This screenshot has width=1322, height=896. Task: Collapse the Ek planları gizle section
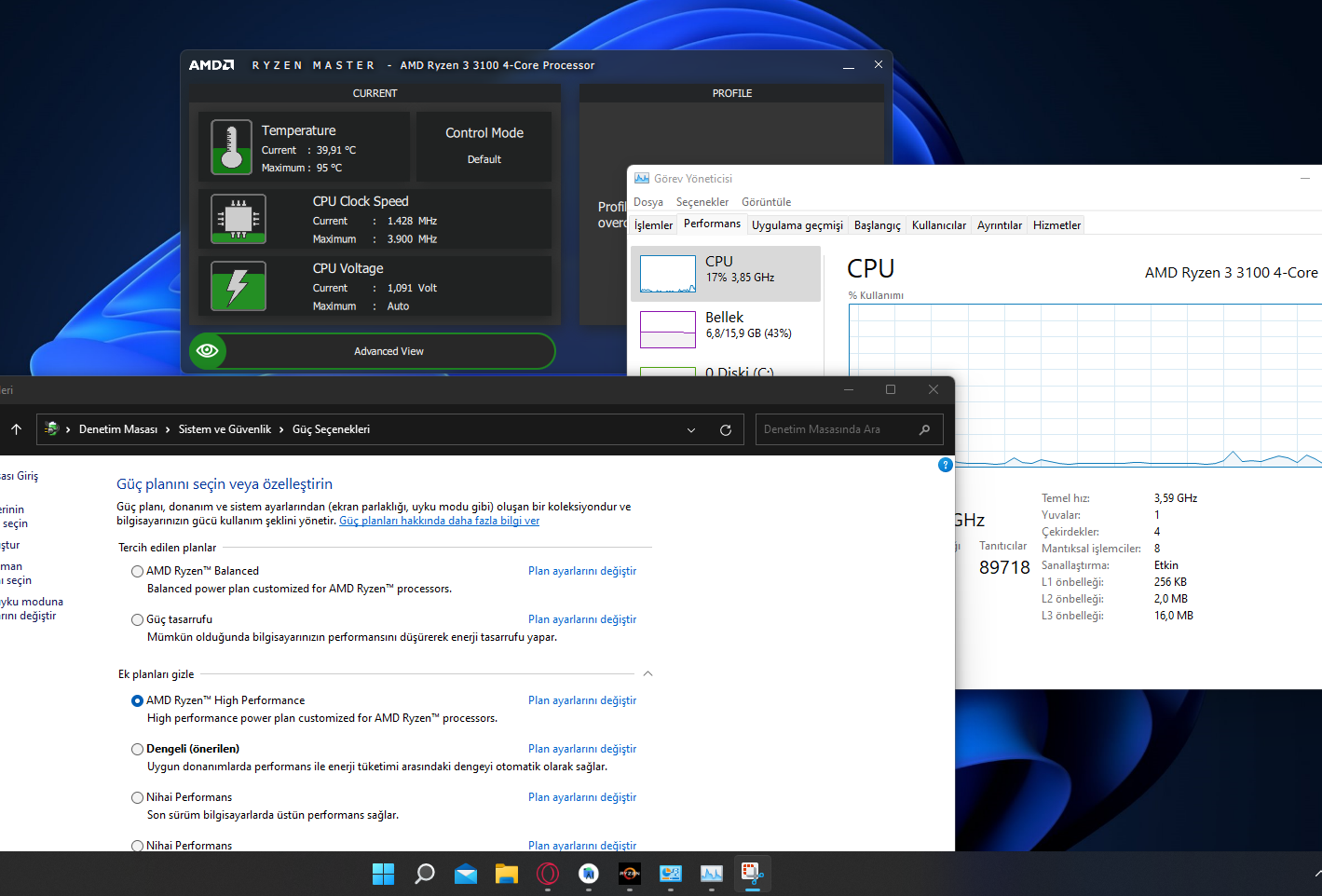click(647, 674)
